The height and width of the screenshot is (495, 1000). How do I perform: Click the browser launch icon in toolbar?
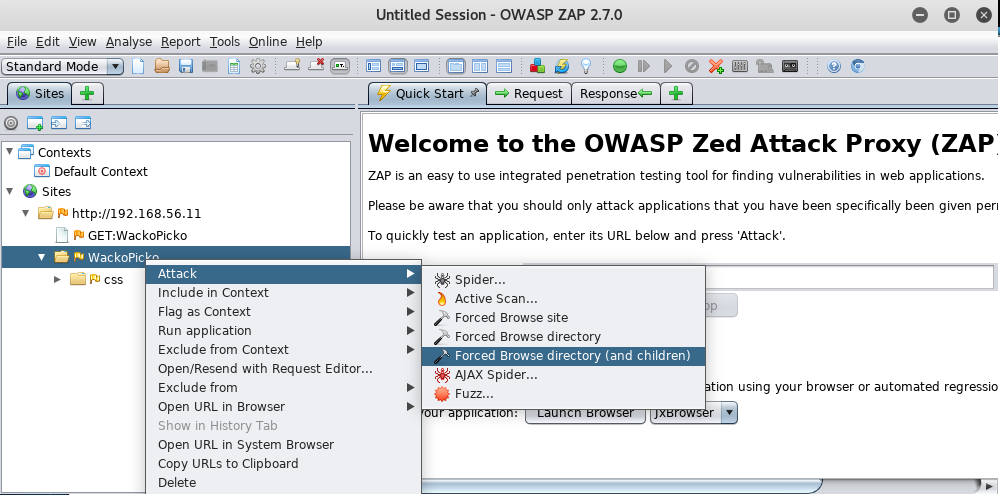point(858,66)
